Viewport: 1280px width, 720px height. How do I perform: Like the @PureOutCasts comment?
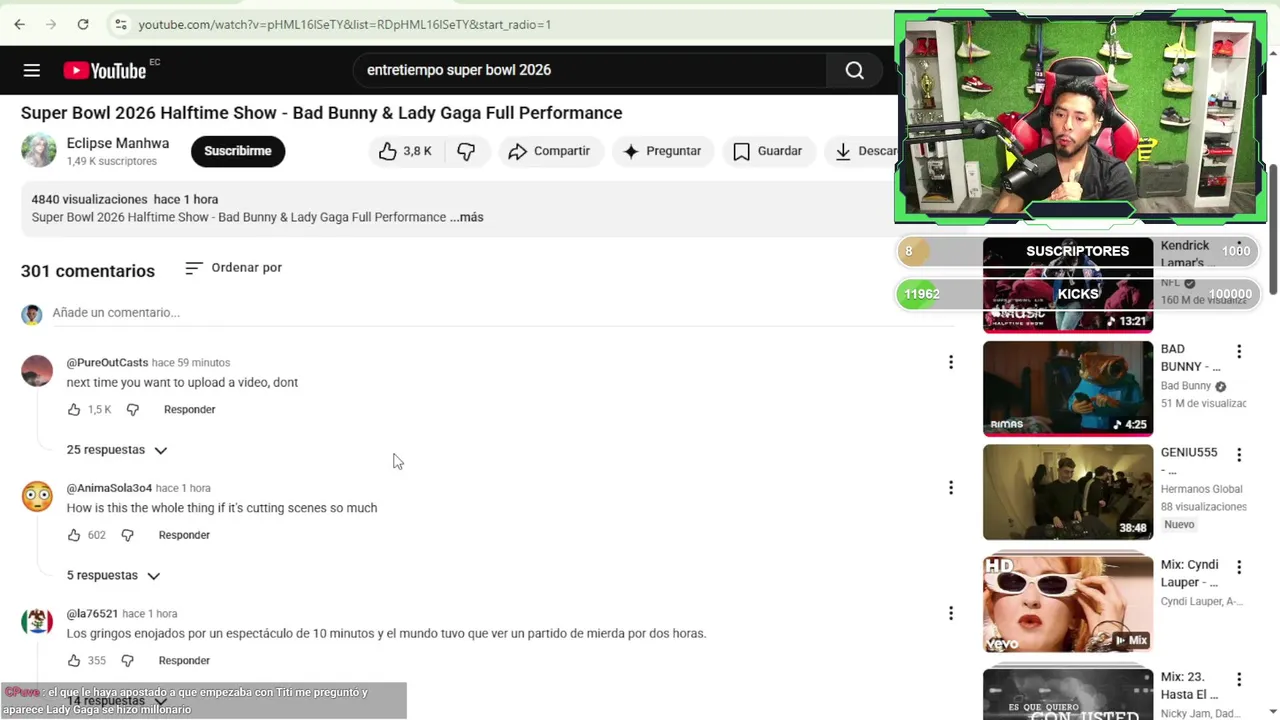click(74, 410)
